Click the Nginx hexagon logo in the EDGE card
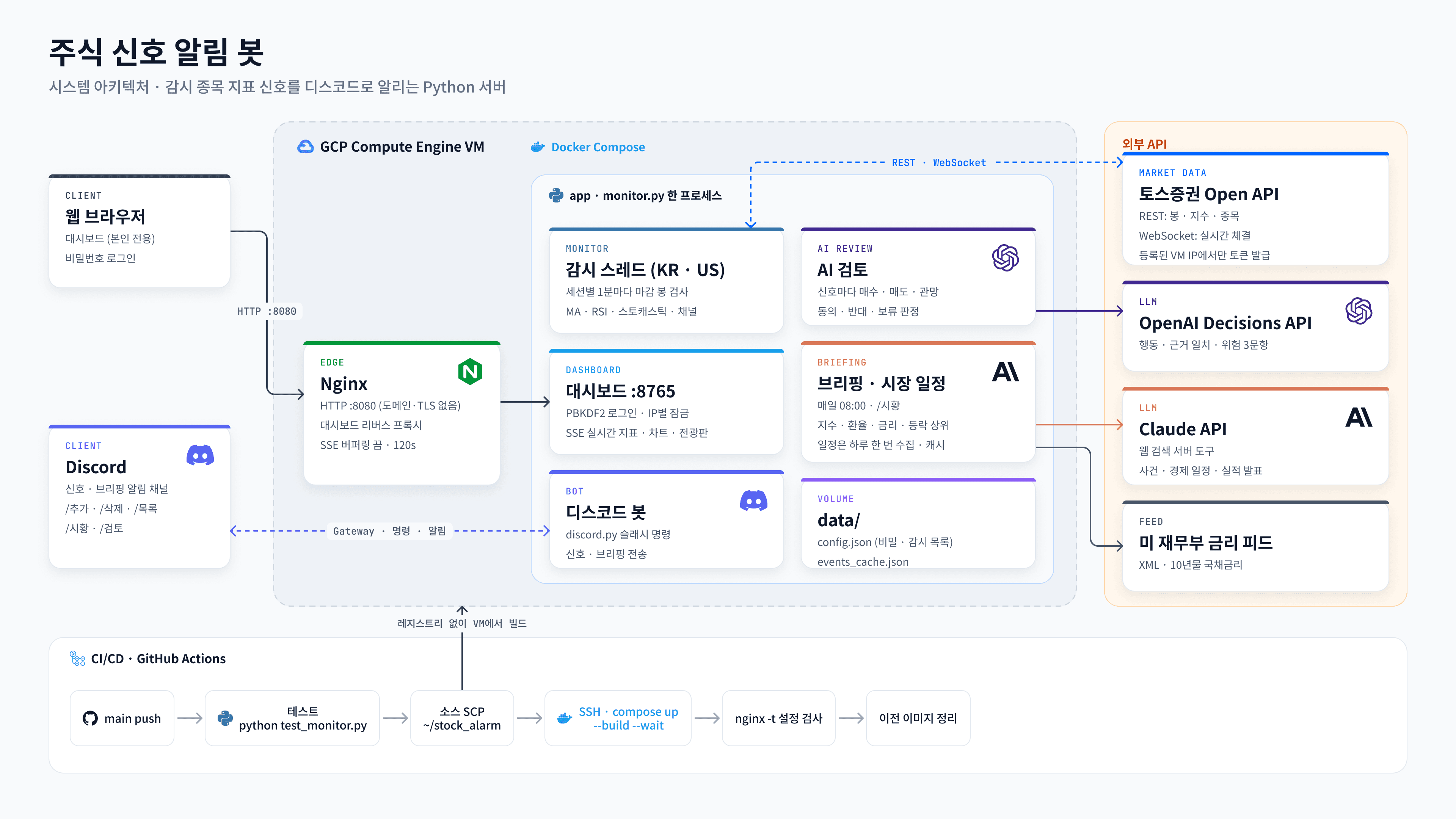Screen dimensions: 1456x819 [x=470, y=371]
